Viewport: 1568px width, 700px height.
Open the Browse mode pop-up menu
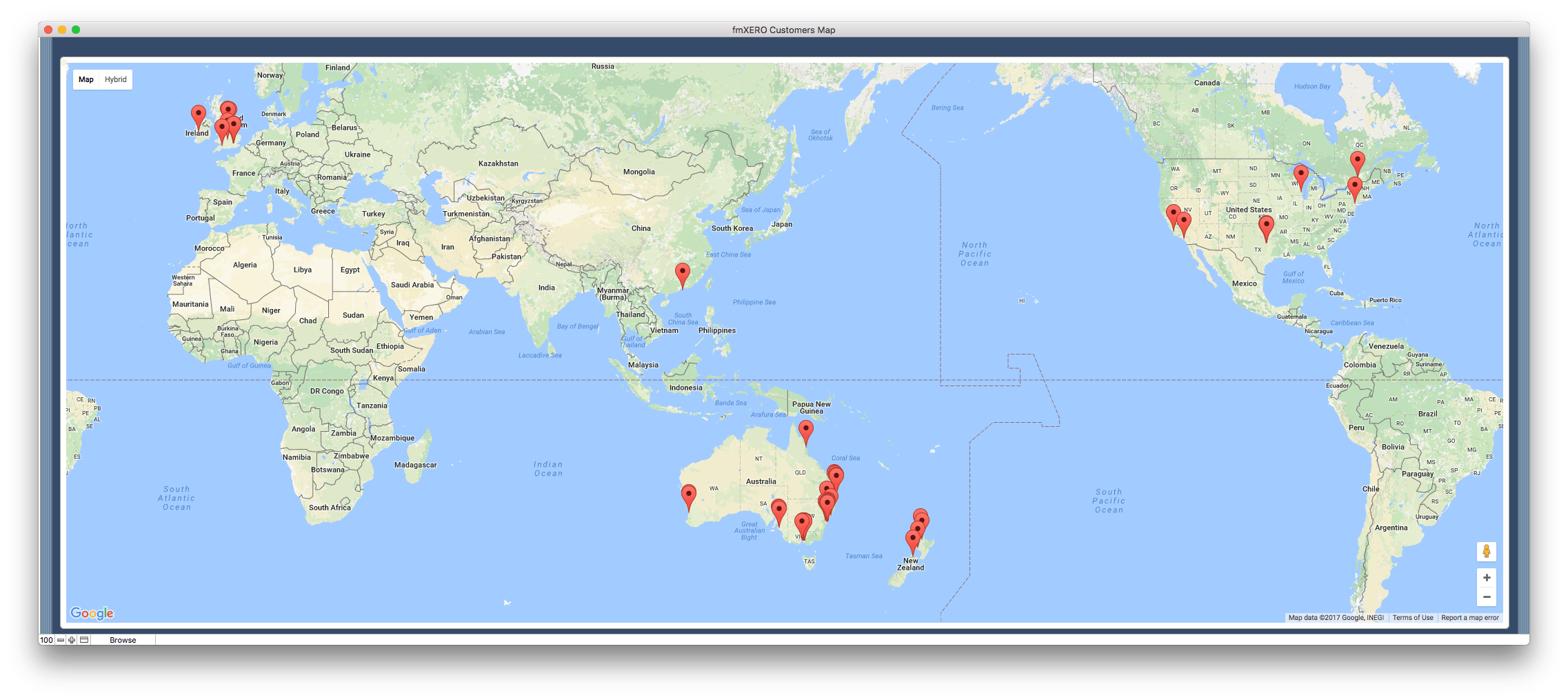click(123, 640)
